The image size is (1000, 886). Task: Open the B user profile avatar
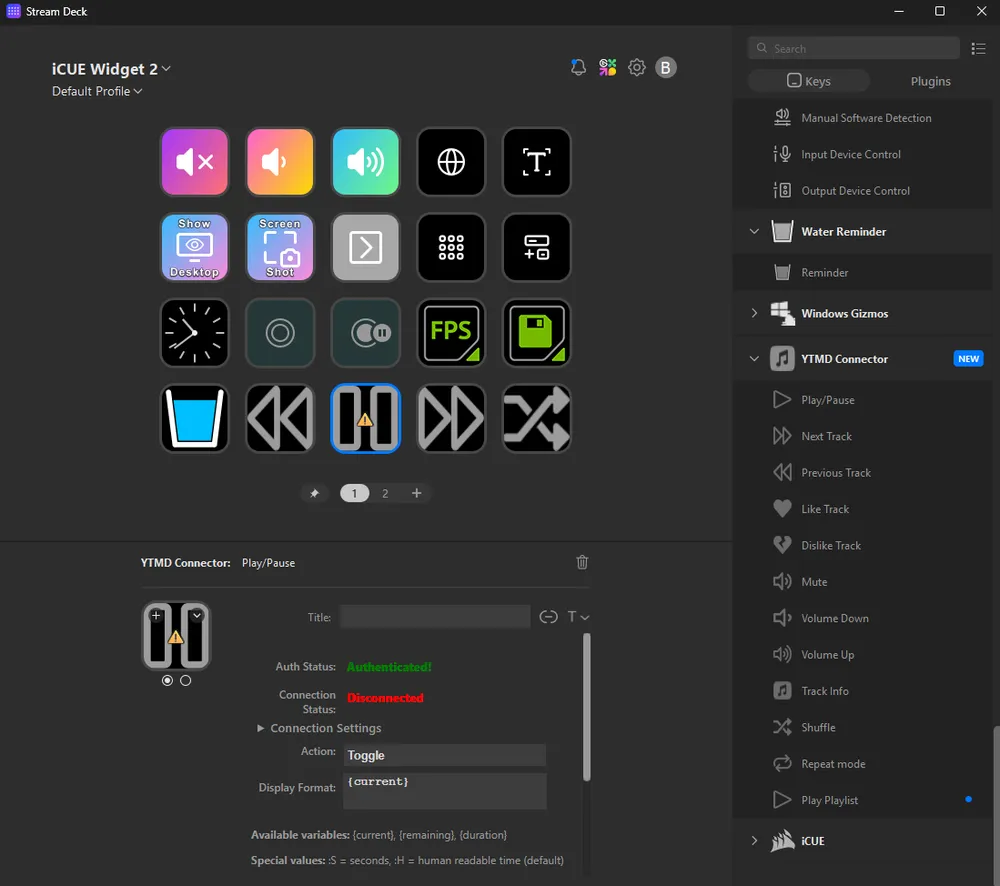click(666, 67)
